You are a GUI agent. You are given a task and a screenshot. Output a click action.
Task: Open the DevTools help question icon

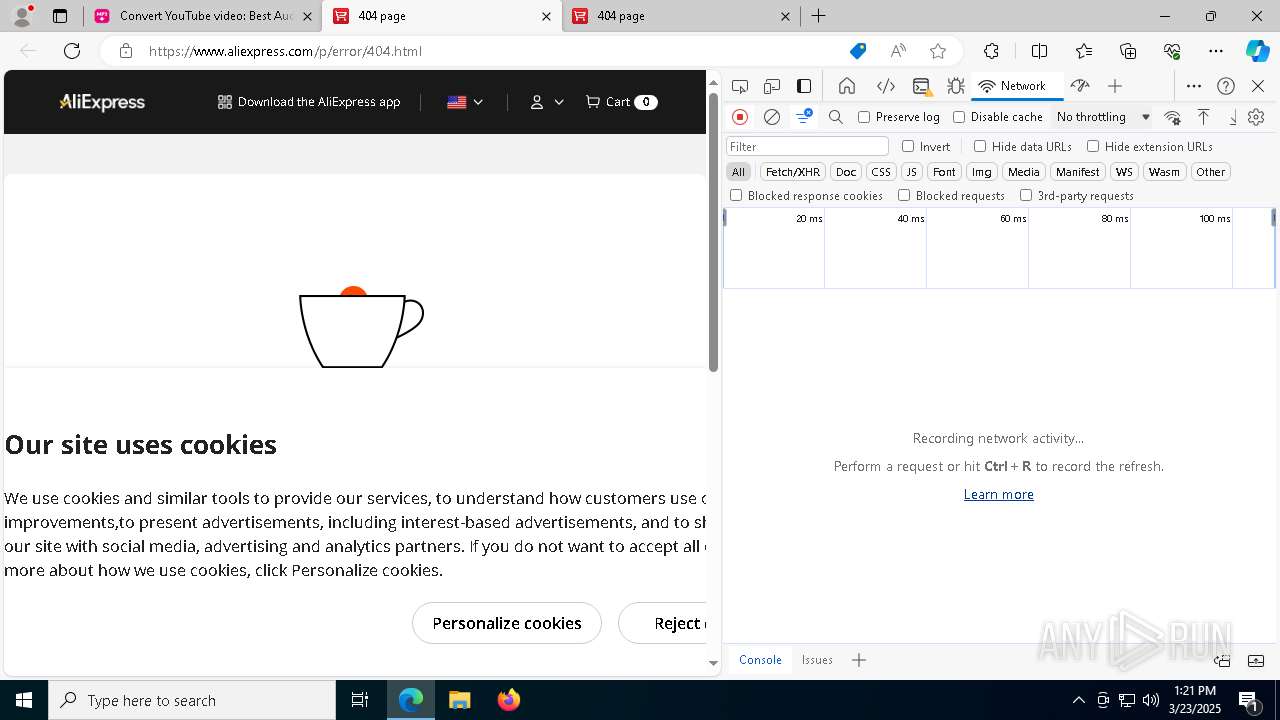pos(1226,86)
